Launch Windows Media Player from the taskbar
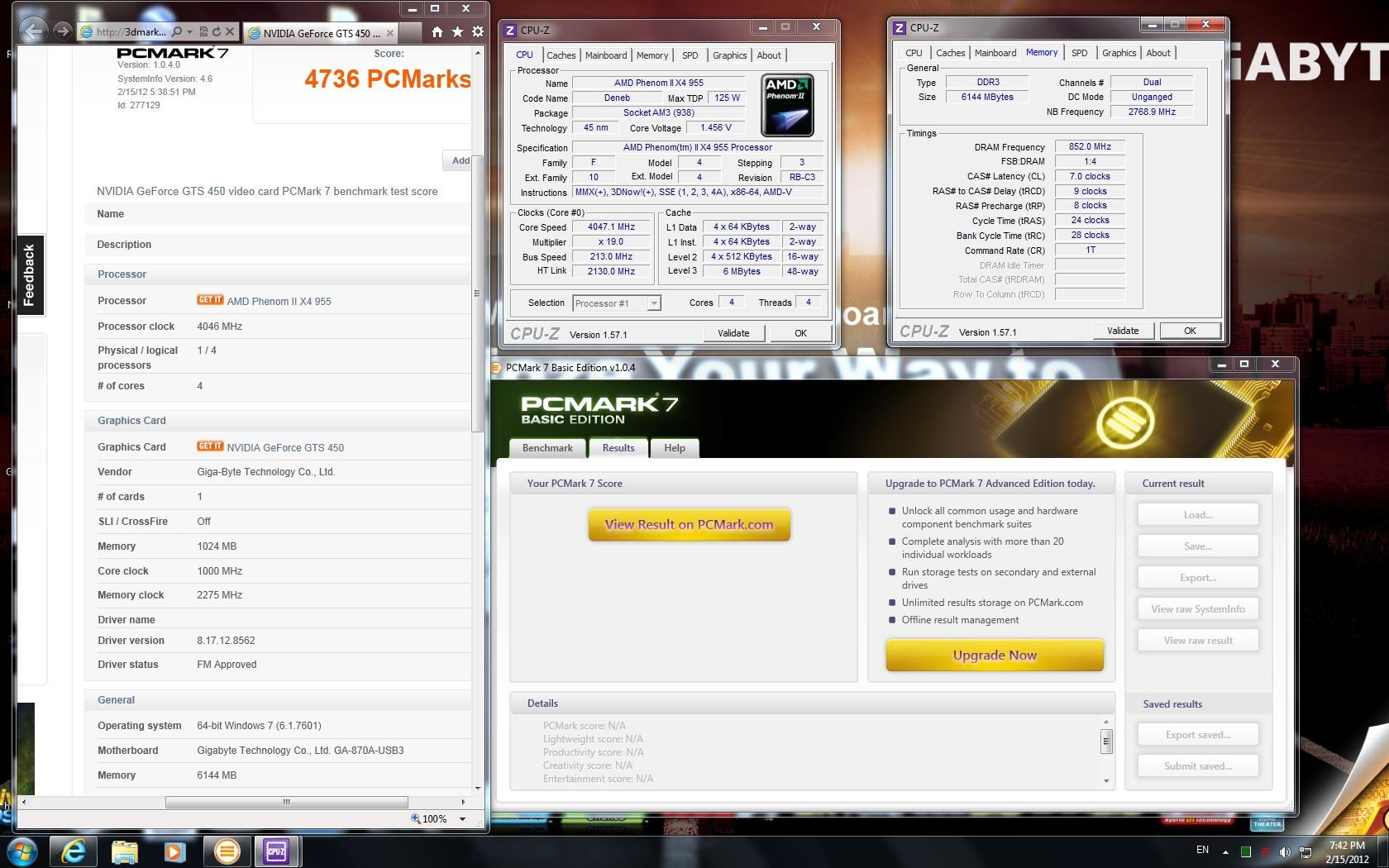The width and height of the screenshot is (1389, 868). coord(174,851)
